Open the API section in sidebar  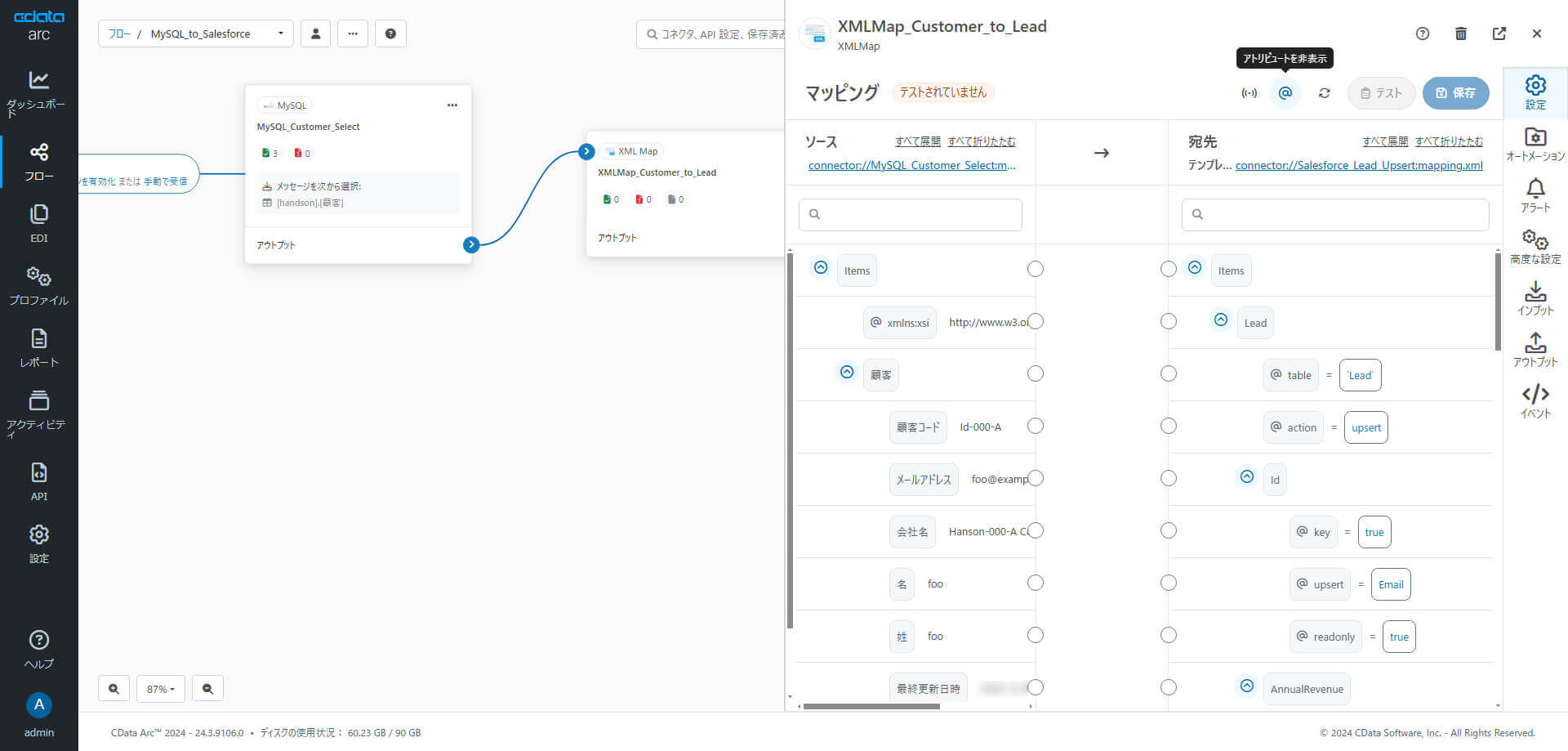38,481
